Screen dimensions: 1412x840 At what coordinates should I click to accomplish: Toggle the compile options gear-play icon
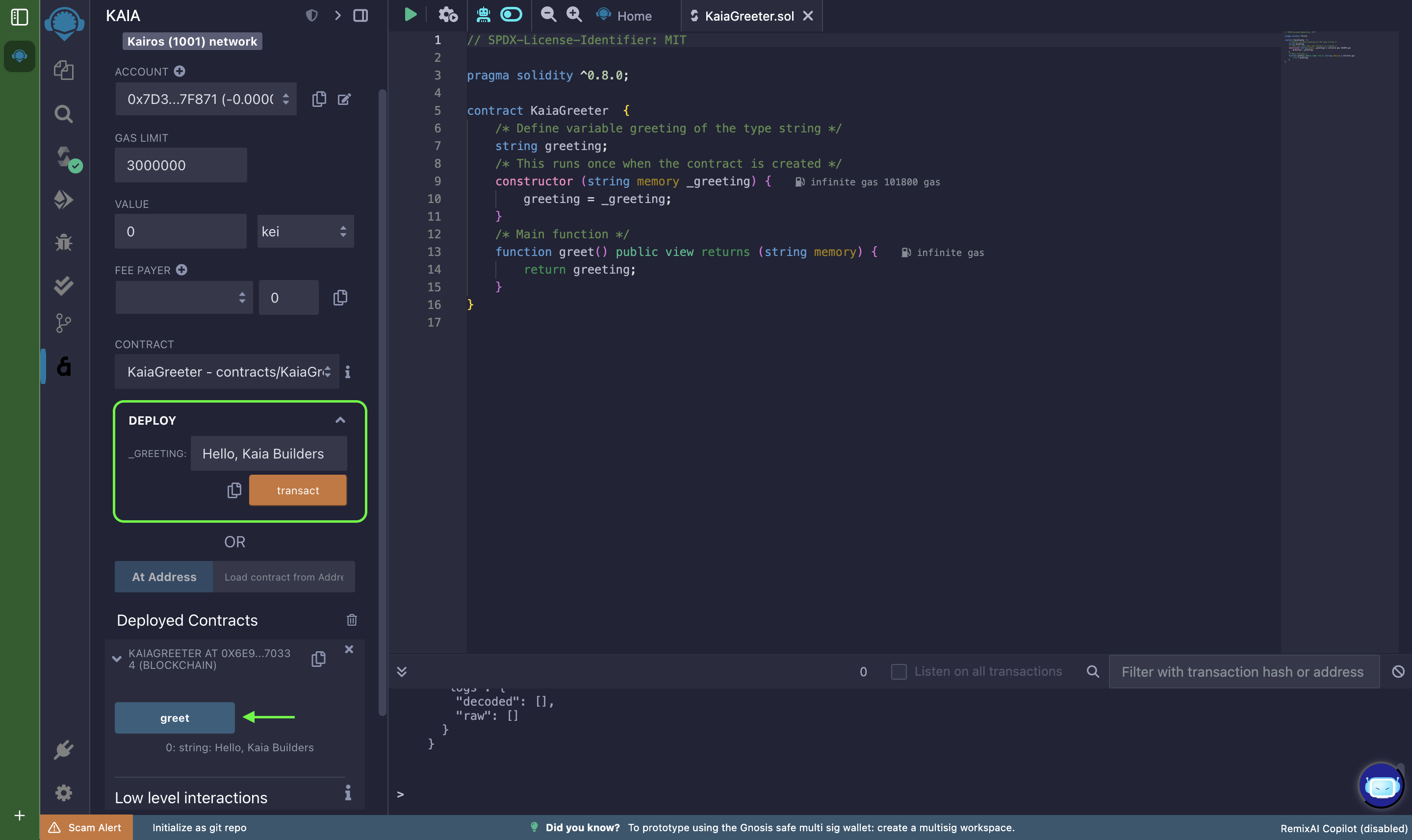click(x=448, y=15)
